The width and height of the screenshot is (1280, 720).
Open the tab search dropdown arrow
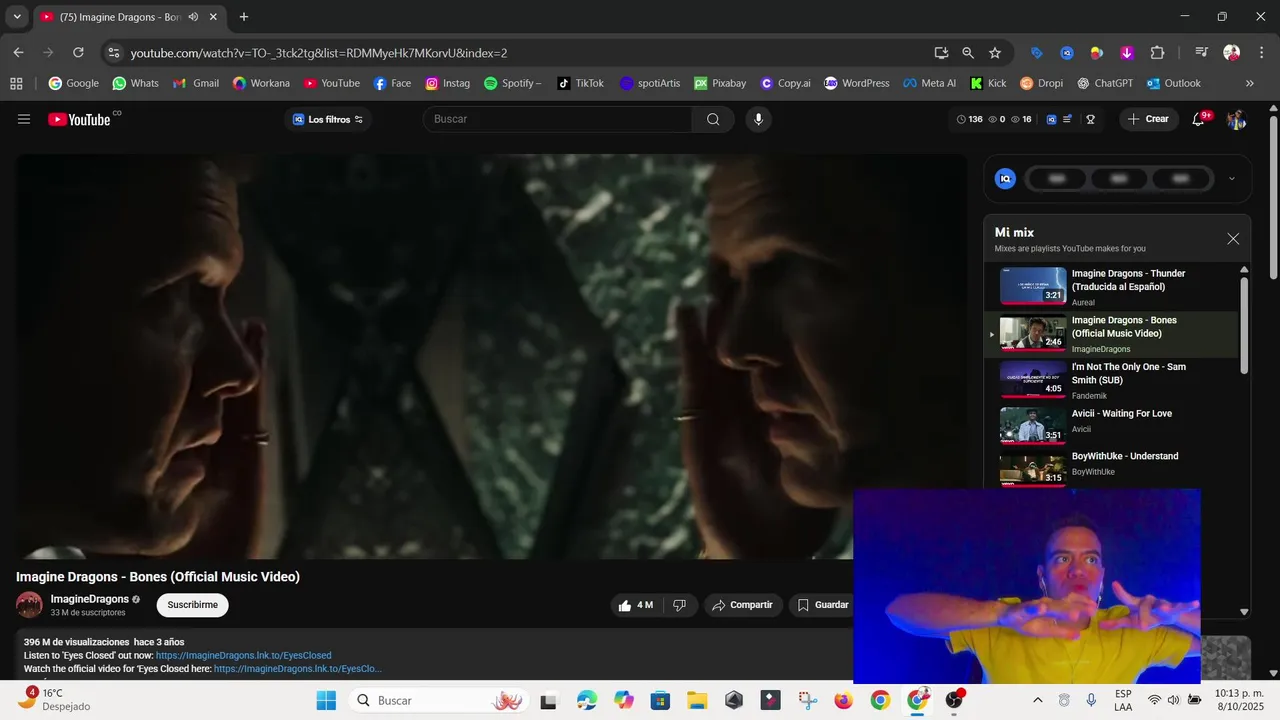pyautogui.click(x=17, y=17)
